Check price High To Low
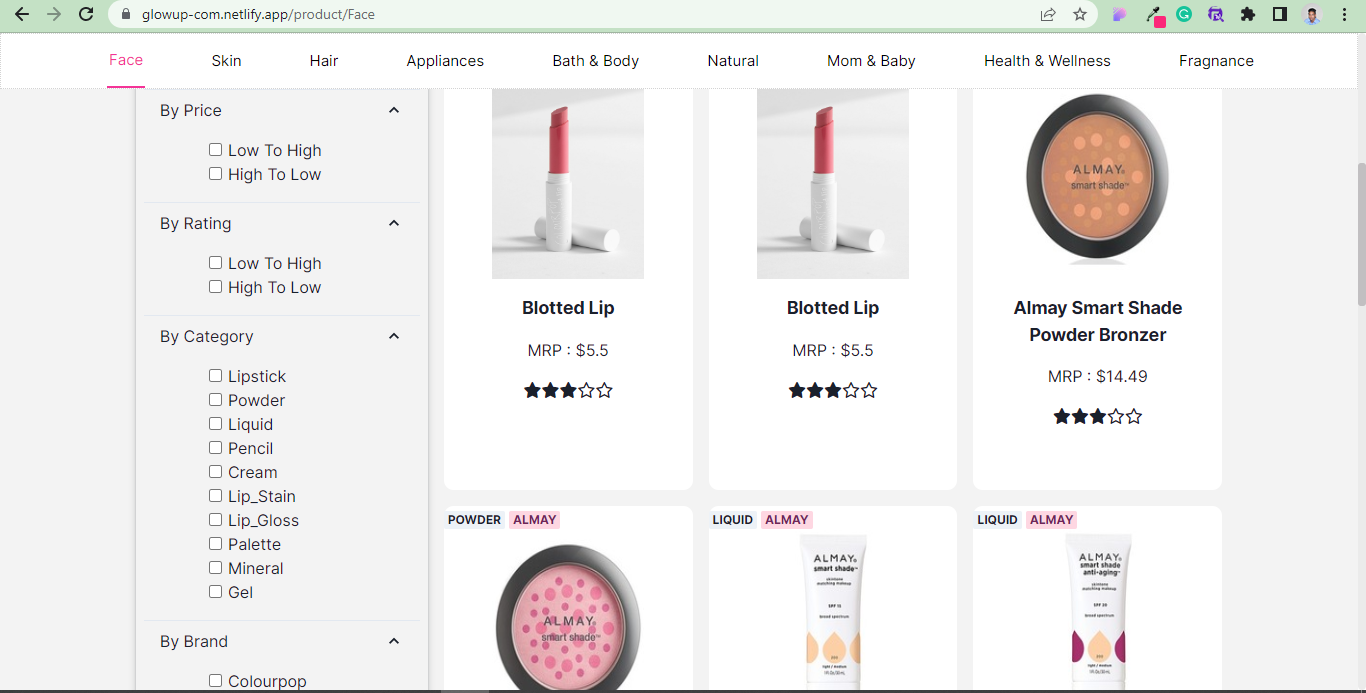 pyautogui.click(x=215, y=173)
